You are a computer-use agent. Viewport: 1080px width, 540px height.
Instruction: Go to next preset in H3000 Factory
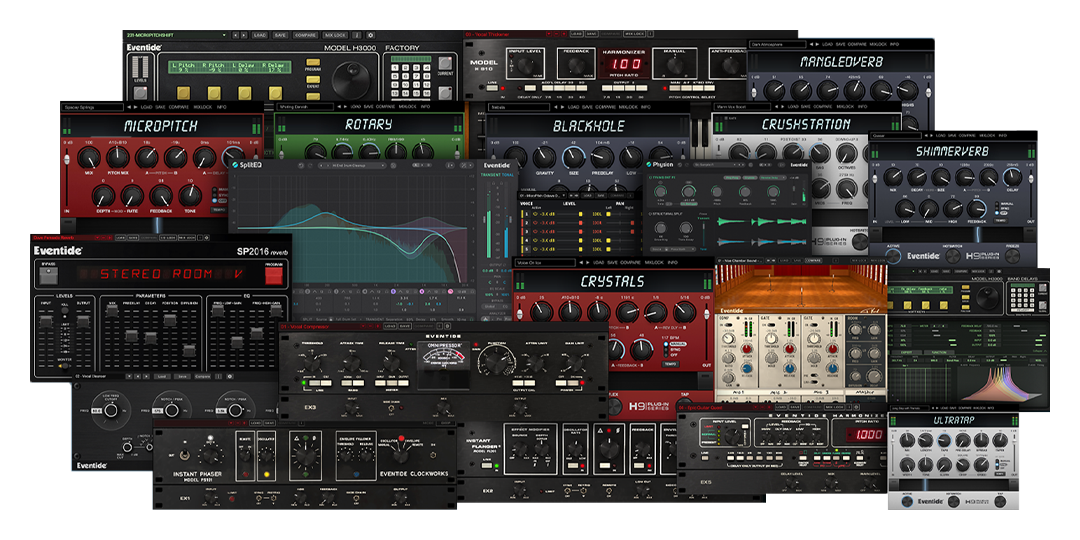(244, 35)
